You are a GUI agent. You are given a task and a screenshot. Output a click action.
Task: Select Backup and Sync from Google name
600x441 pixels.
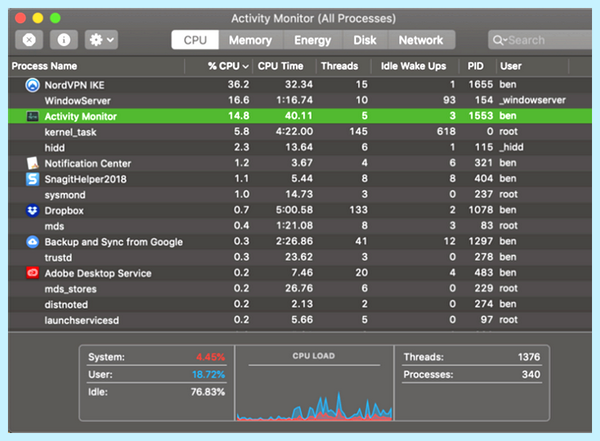(114, 242)
